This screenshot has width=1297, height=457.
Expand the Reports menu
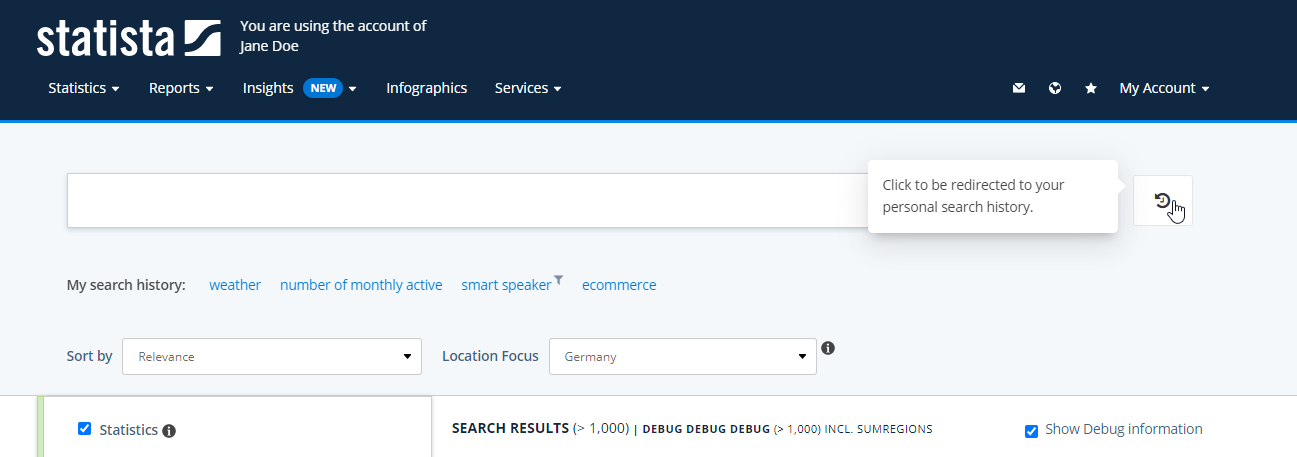coord(181,88)
